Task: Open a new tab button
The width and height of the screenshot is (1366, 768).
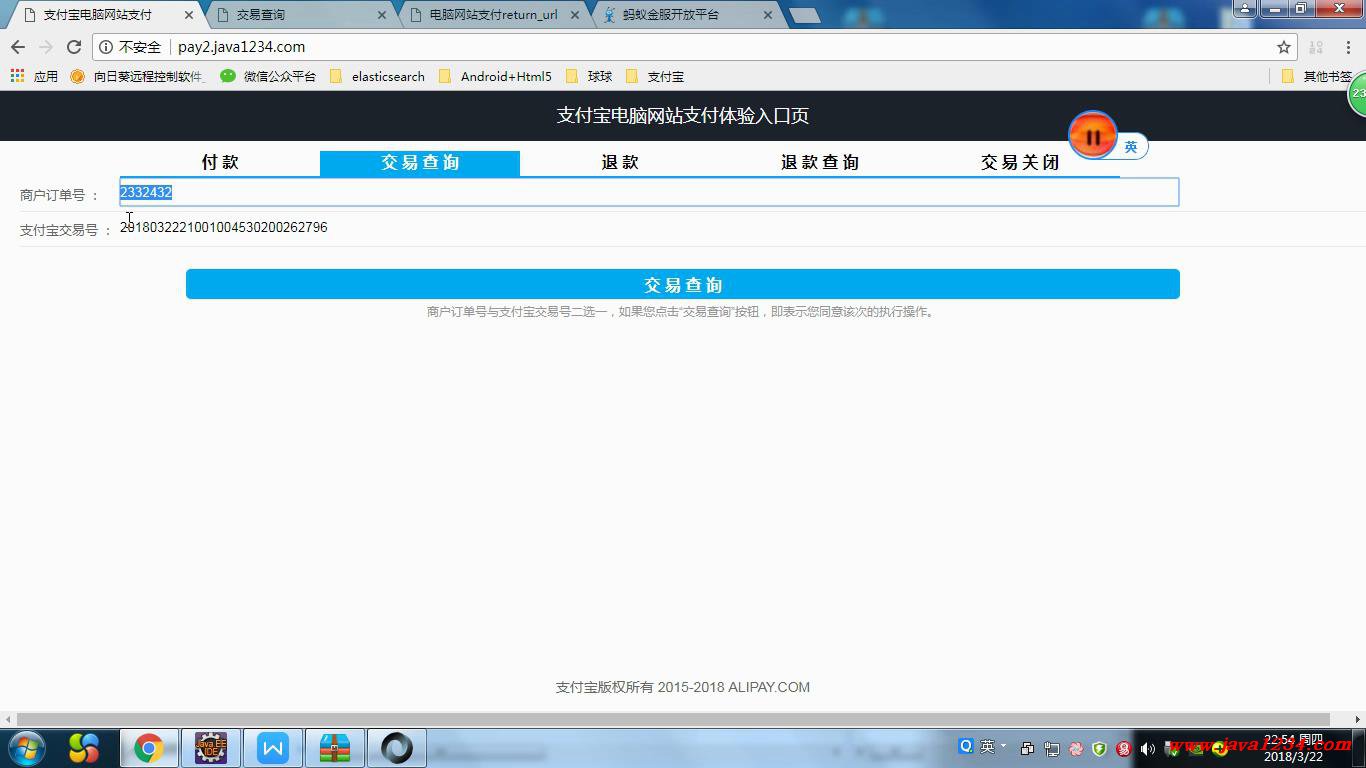Action: 805,15
